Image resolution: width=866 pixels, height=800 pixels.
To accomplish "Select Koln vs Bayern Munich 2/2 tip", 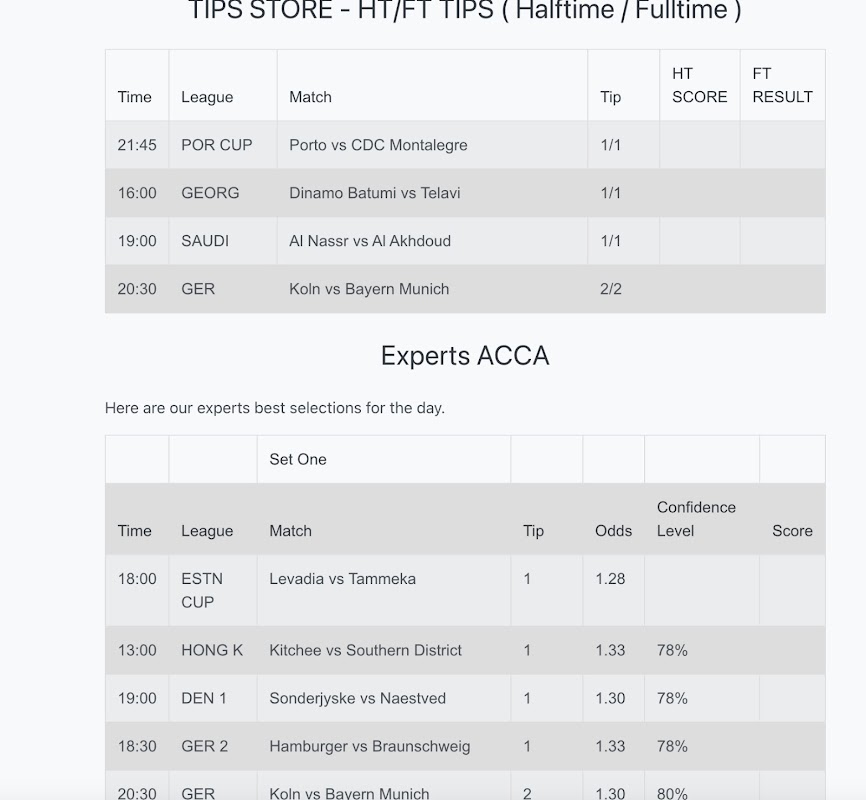I will 610,289.
